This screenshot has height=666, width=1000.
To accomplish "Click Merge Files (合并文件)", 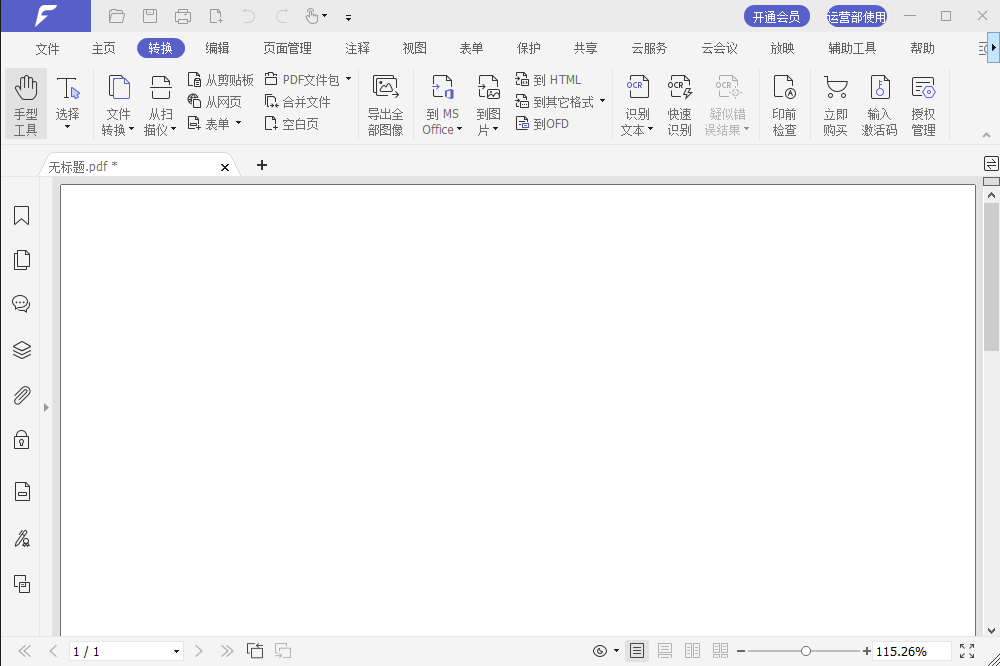I will tap(297, 102).
